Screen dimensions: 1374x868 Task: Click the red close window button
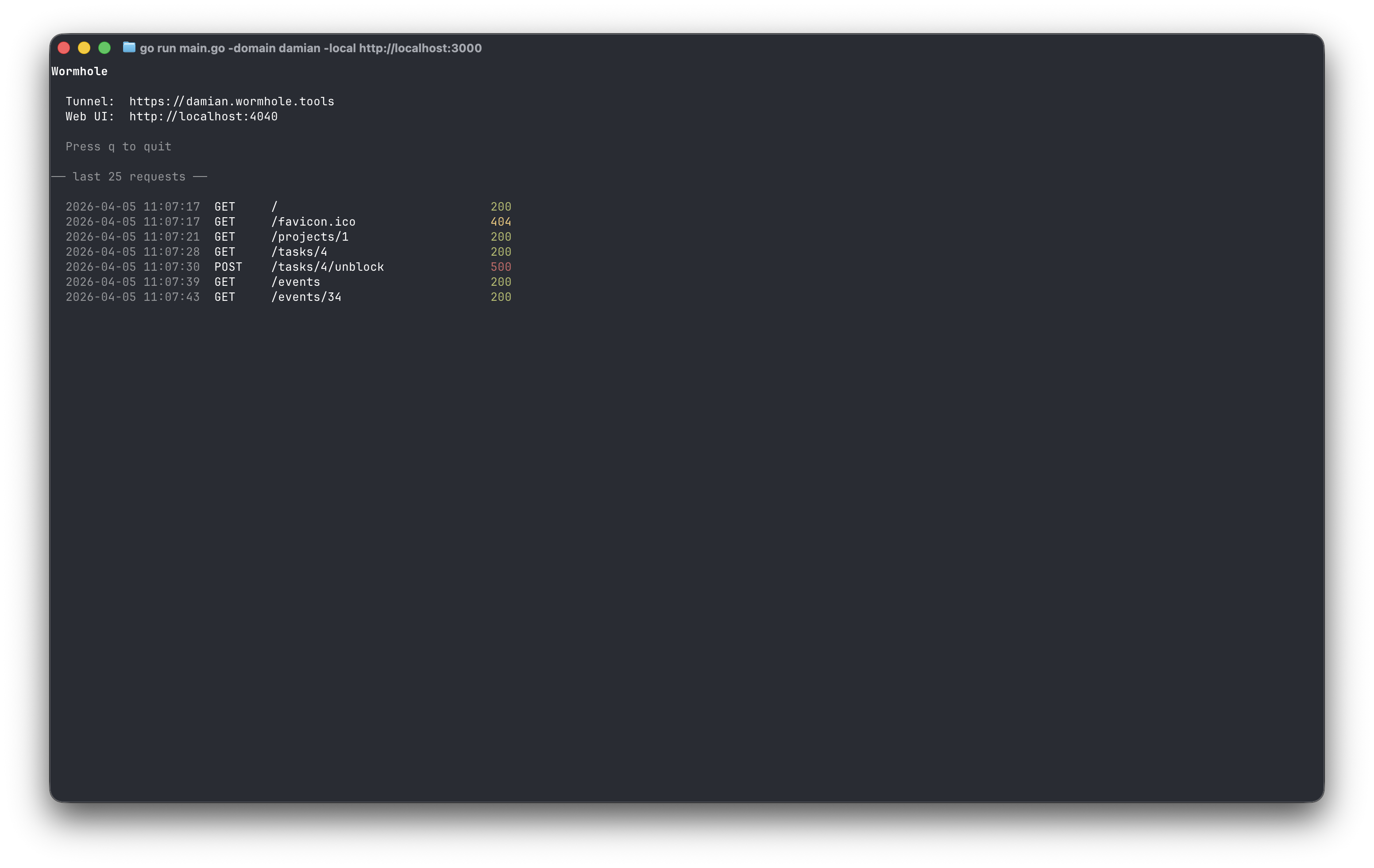coord(64,48)
